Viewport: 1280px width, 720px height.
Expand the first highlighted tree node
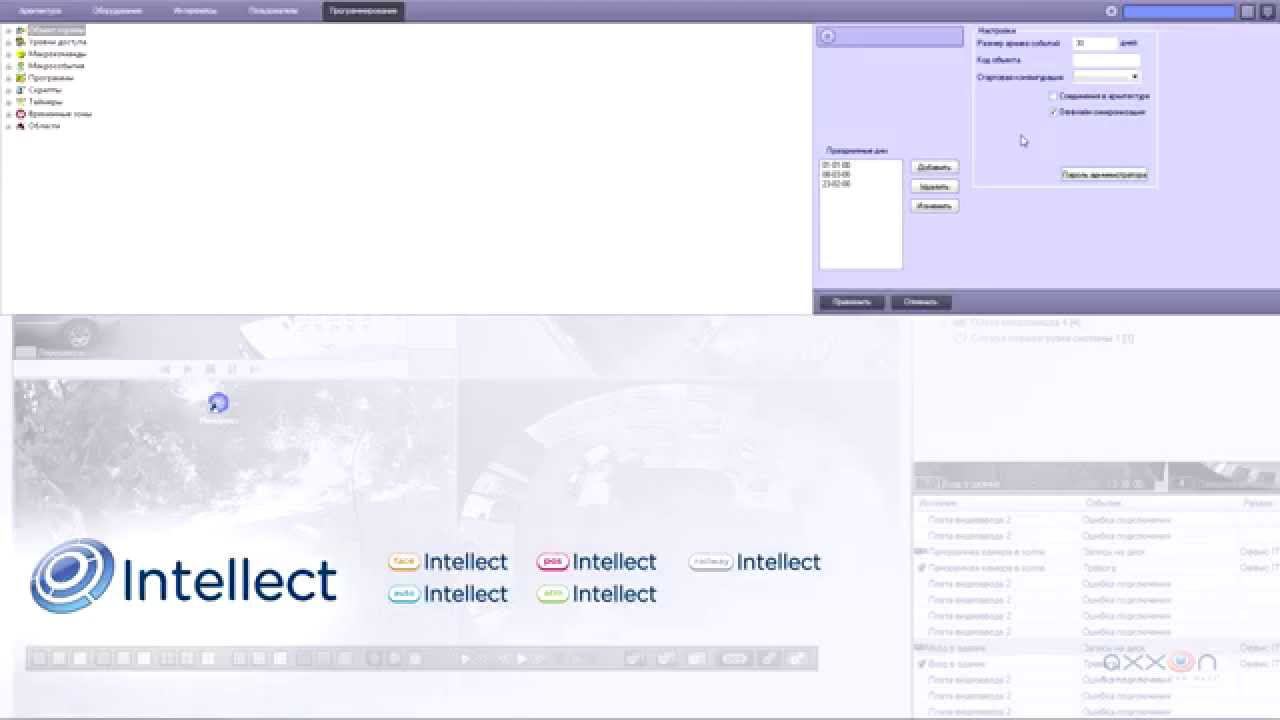pyautogui.click(x=8, y=30)
